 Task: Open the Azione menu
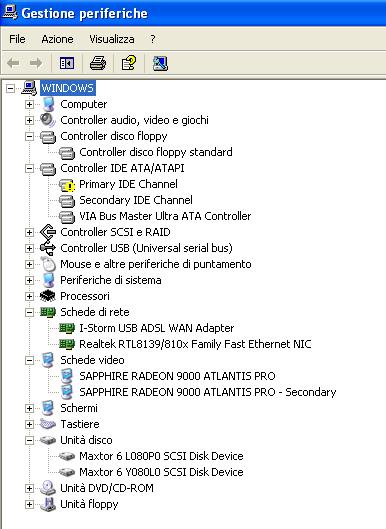click(x=57, y=39)
